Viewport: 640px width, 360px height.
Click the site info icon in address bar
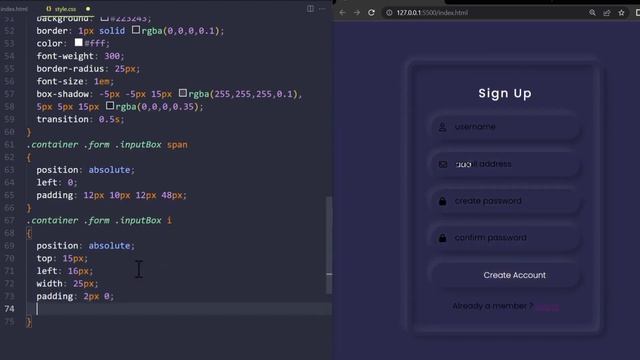point(389,13)
